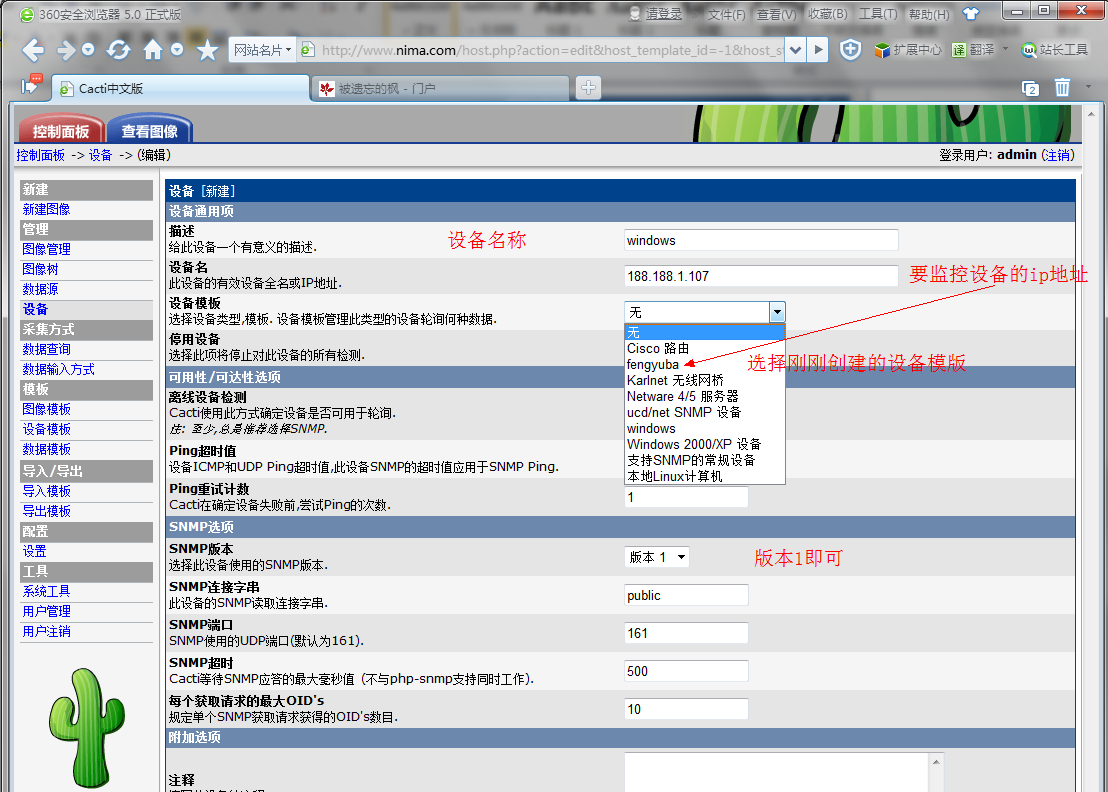Switch to Cacti中文版 browser tab
Viewport: 1108px width, 792px height.
pyautogui.click(x=180, y=88)
